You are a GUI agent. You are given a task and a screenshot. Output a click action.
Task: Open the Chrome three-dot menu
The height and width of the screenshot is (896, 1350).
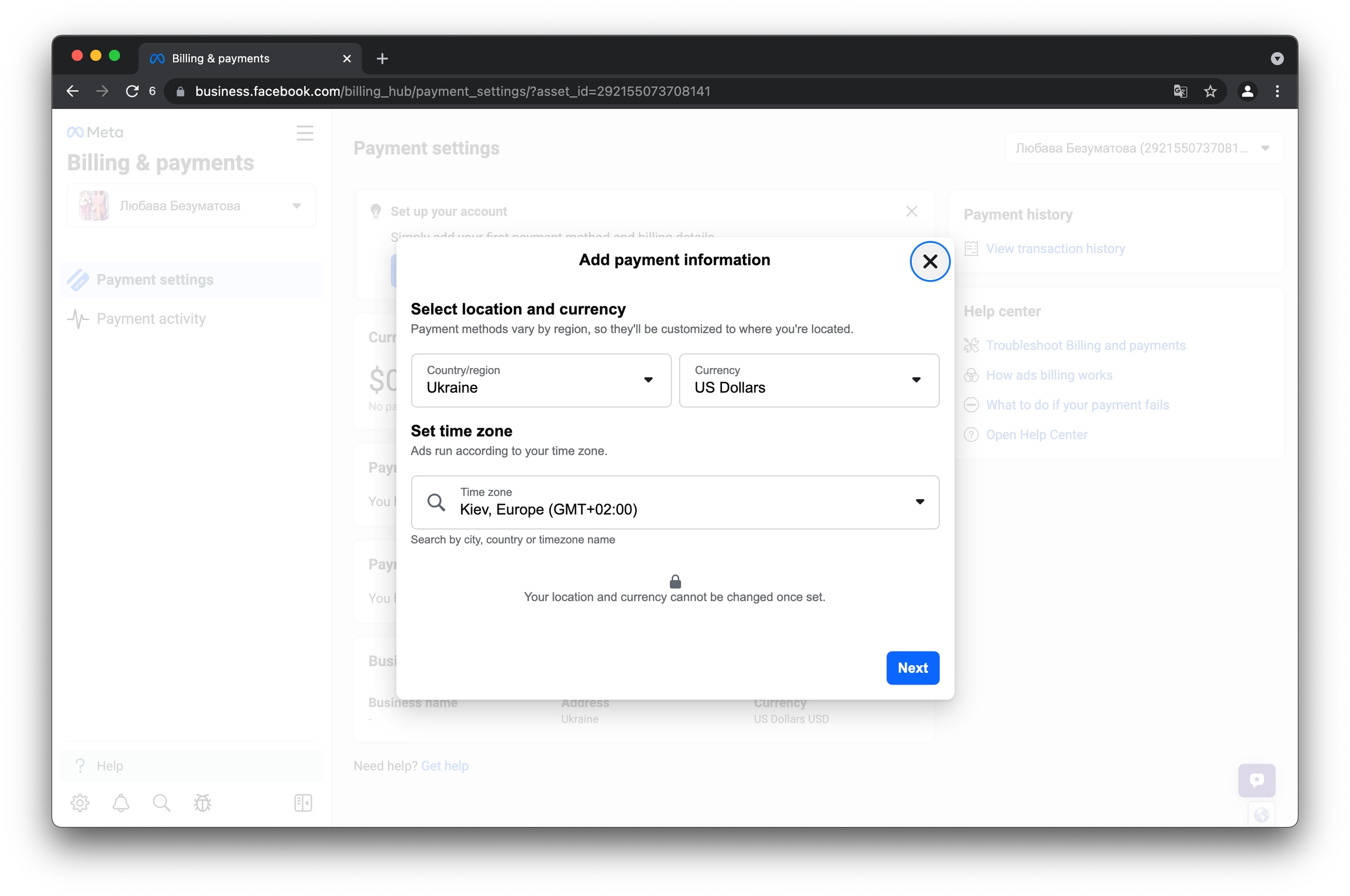(1277, 91)
